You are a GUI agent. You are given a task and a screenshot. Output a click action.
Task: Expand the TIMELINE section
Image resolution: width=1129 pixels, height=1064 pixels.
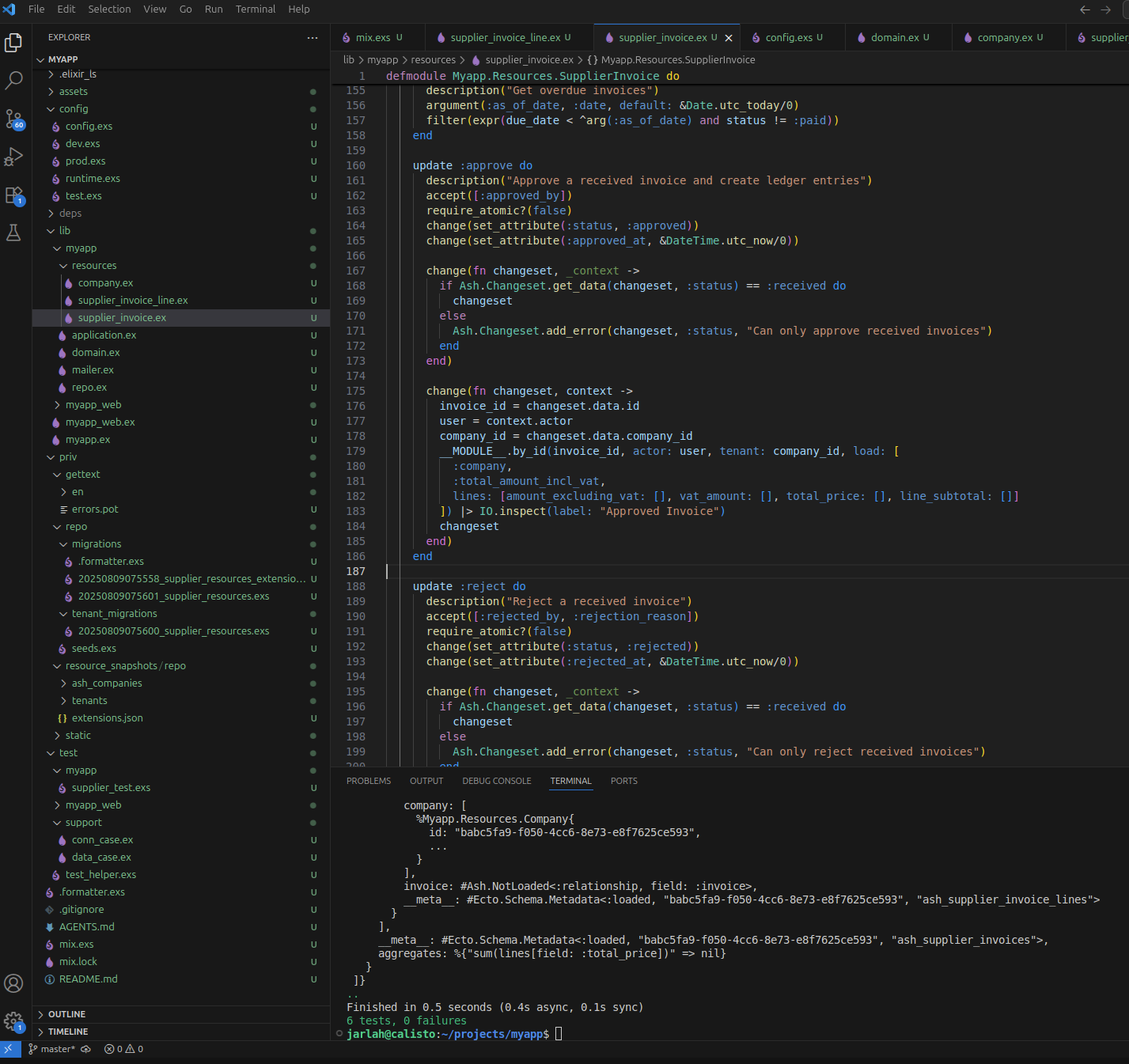point(68,1032)
